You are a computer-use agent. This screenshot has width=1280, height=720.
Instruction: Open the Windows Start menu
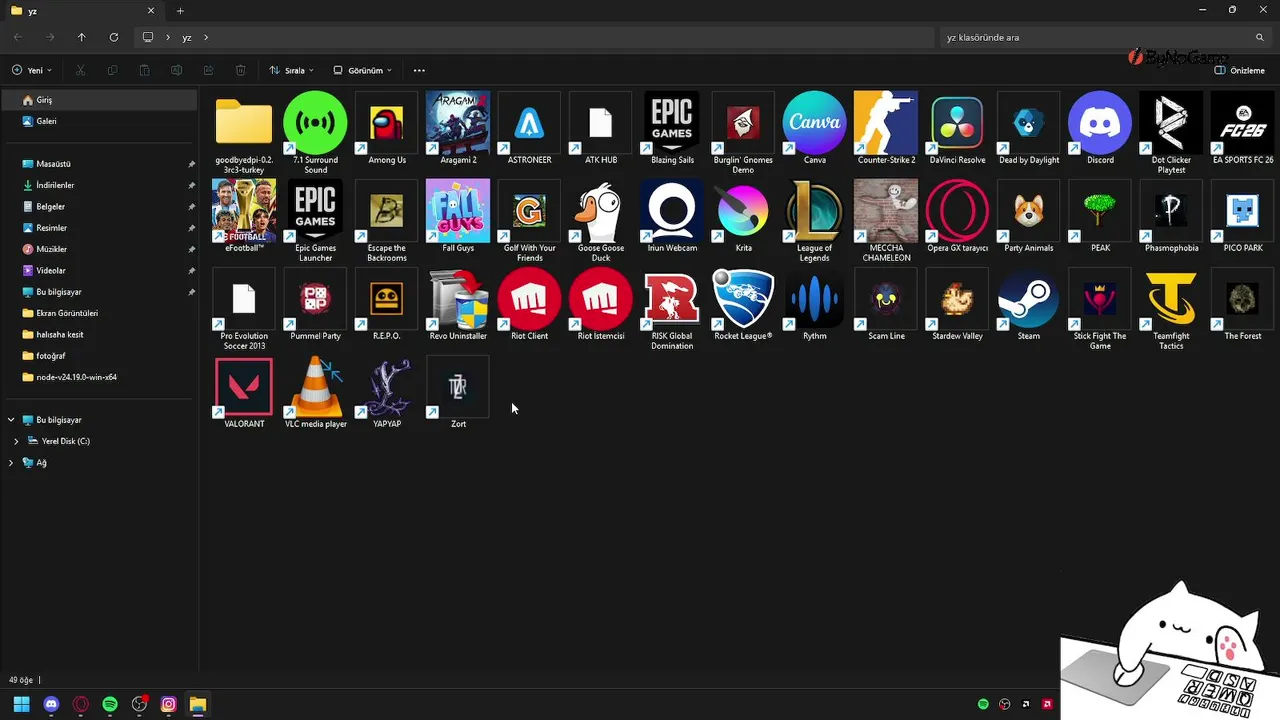pyautogui.click(x=21, y=704)
